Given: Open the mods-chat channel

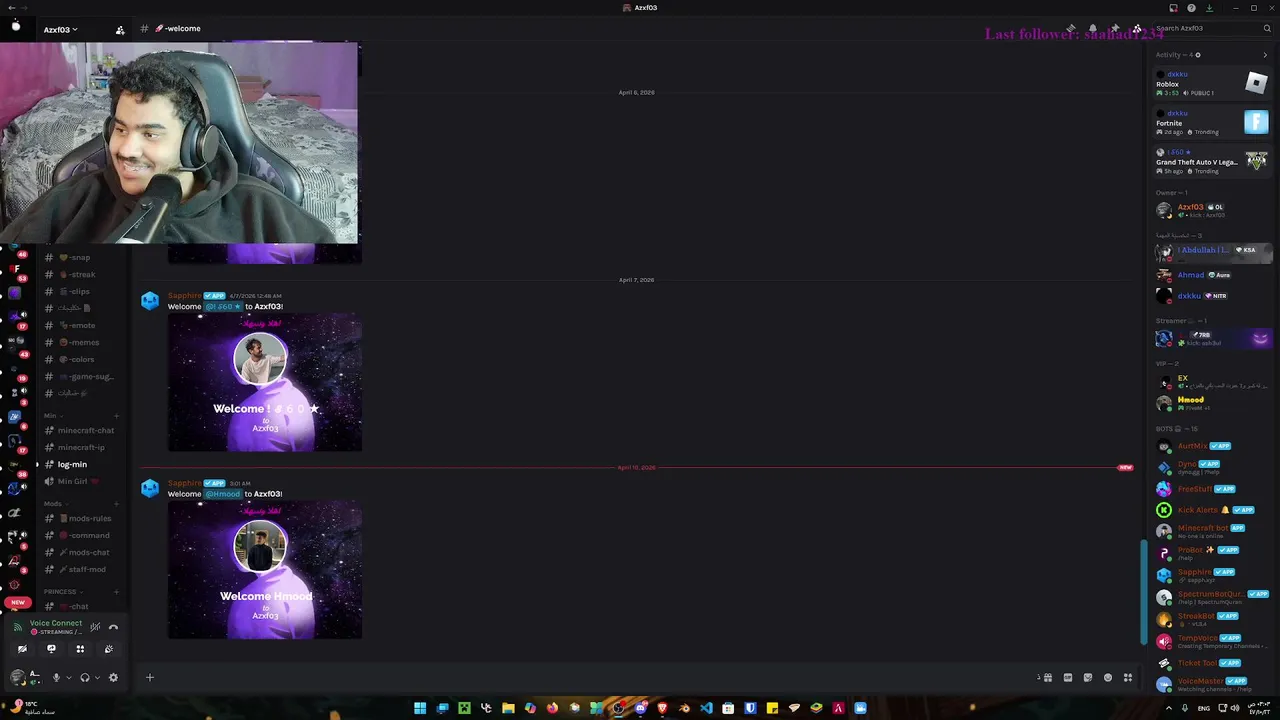Looking at the screenshot, I should [83, 552].
